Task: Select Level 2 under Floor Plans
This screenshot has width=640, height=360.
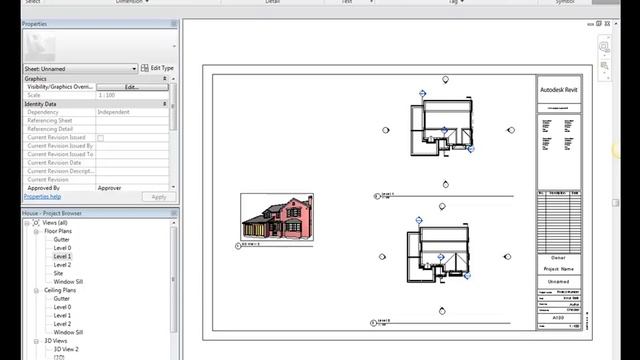Action: 62,265
